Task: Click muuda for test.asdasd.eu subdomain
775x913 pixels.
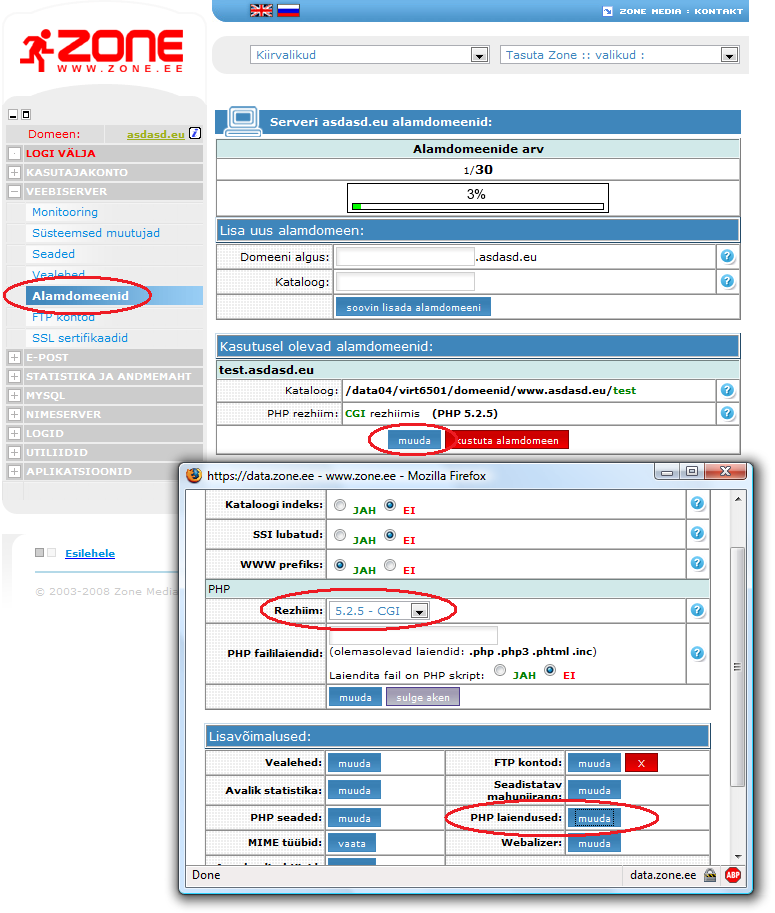Action: coord(415,440)
